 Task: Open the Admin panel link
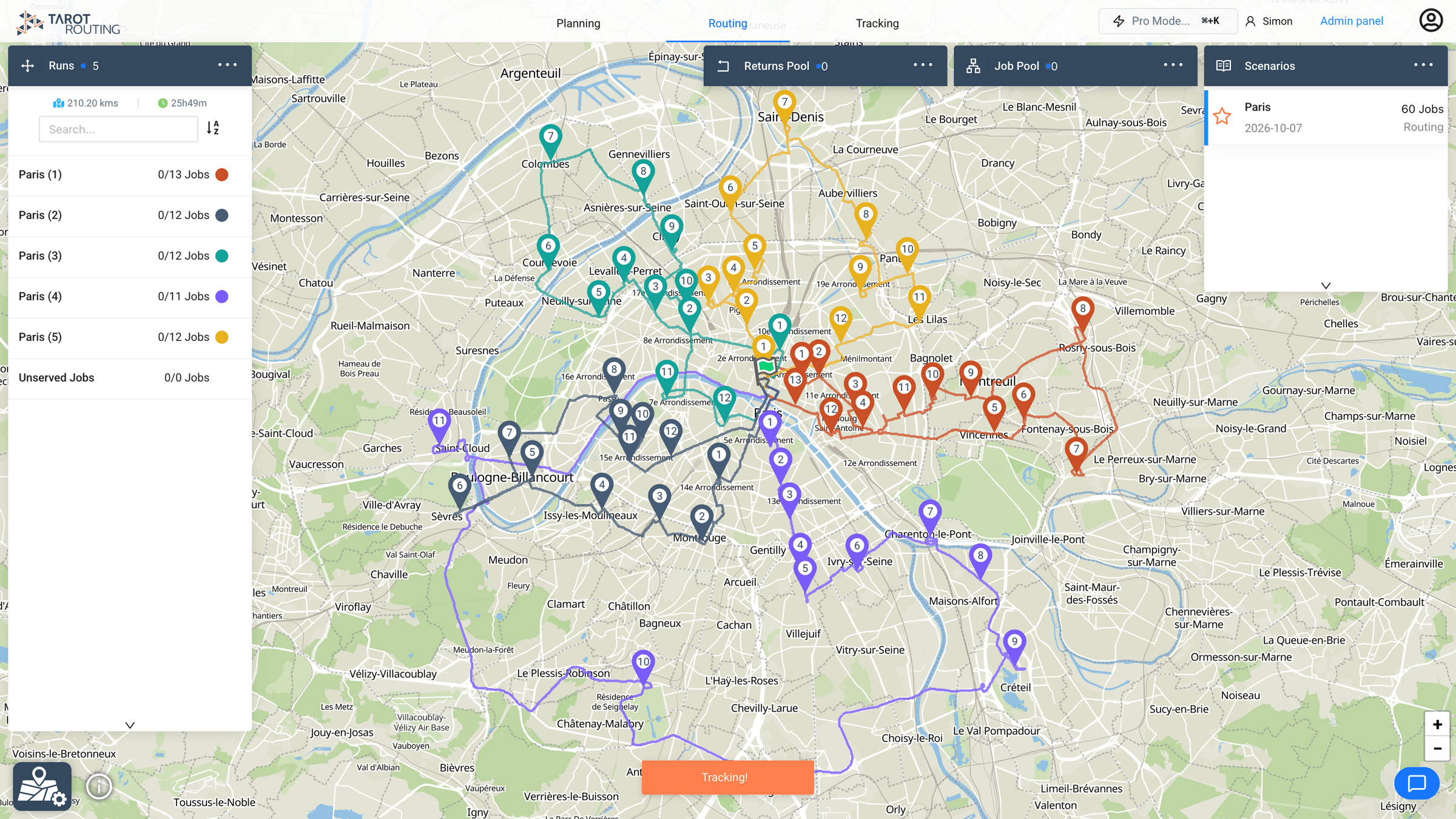click(x=1352, y=21)
